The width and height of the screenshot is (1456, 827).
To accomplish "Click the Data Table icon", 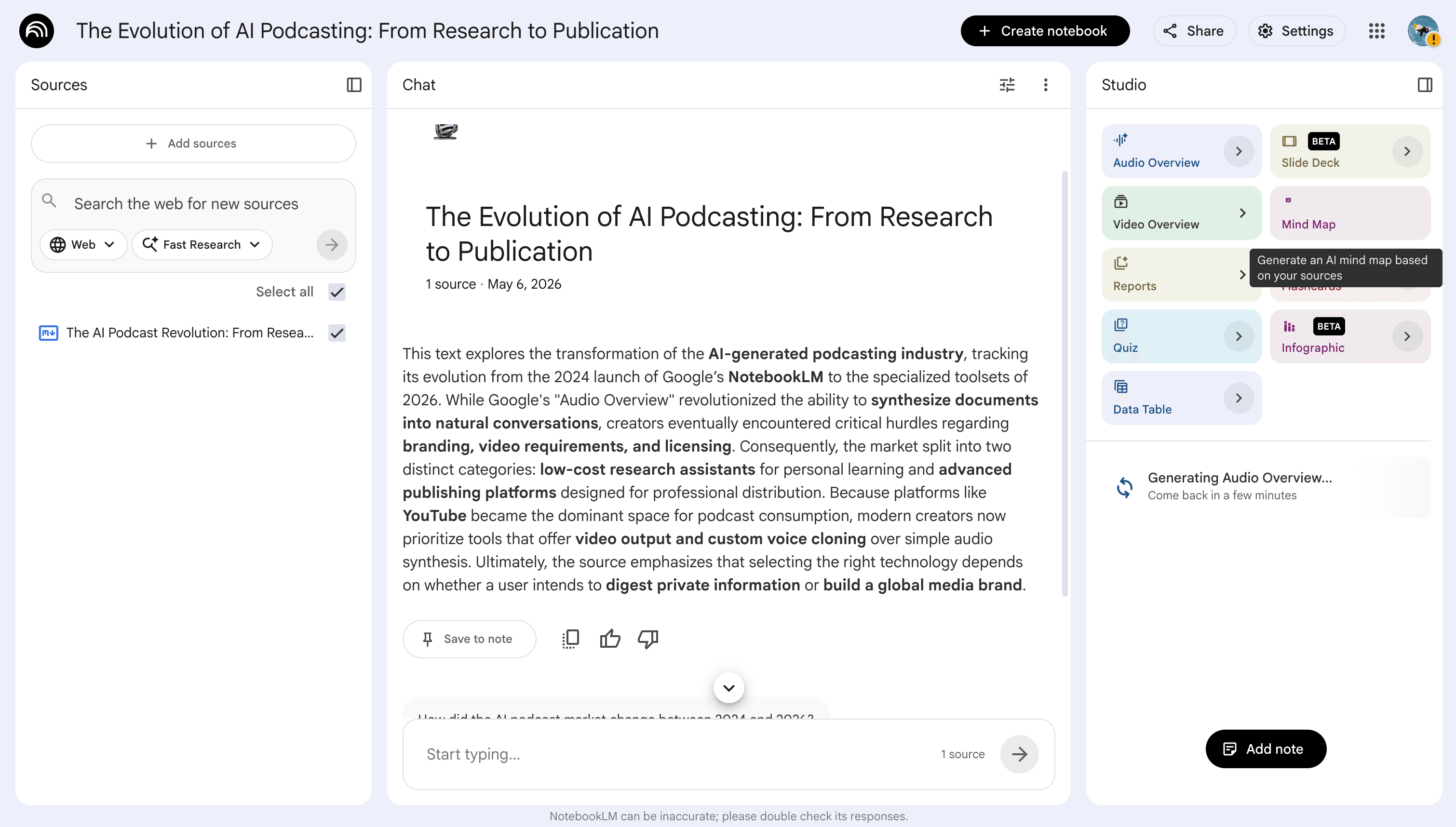I will 1121,387.
